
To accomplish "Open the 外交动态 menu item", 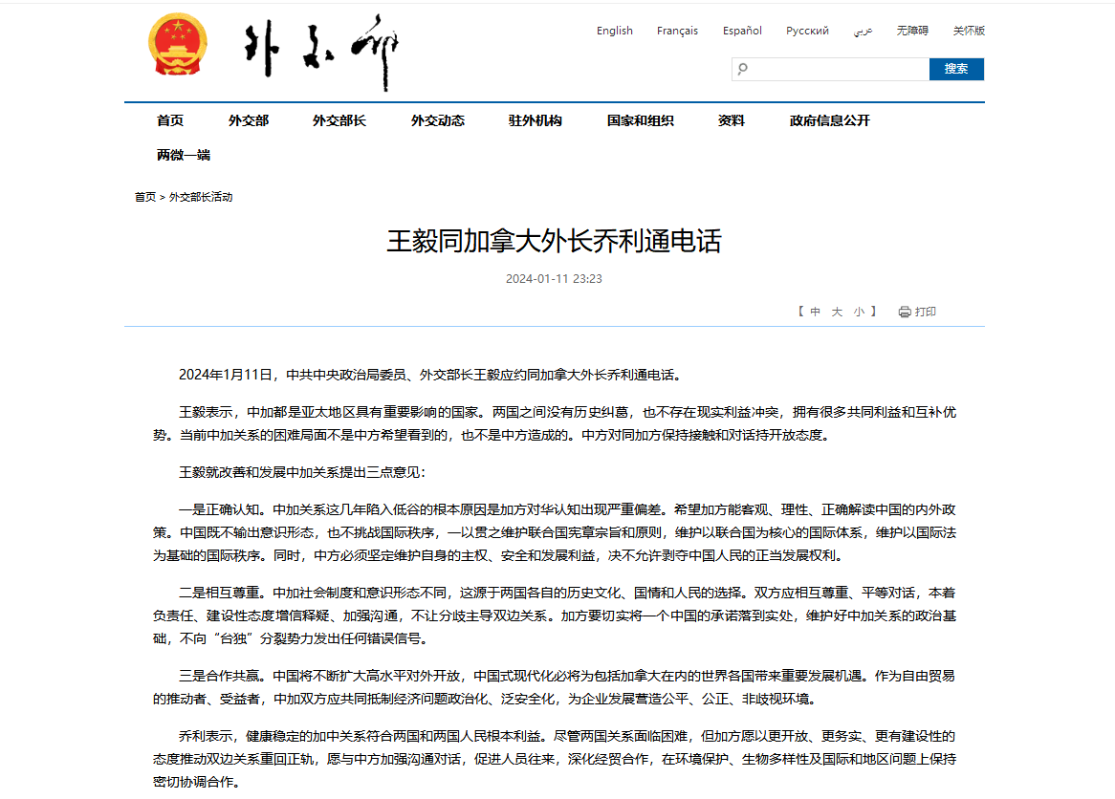I will click(437, 121).
